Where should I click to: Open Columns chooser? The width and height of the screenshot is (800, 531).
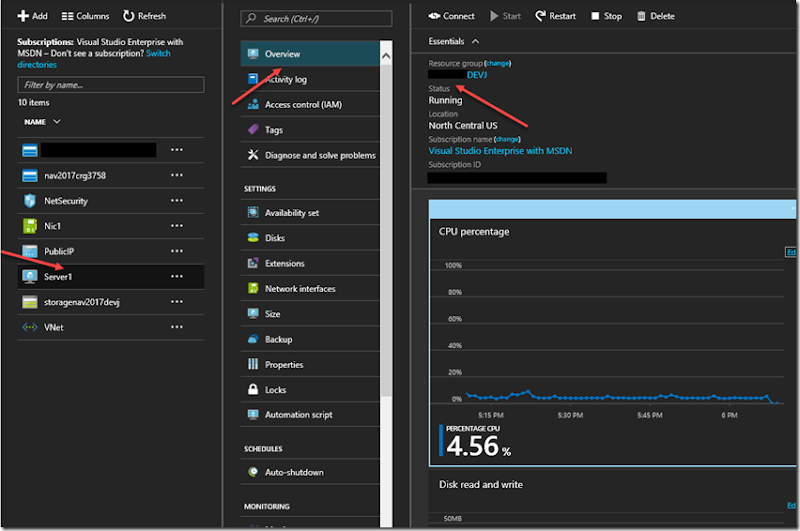(x=85, y=16)
